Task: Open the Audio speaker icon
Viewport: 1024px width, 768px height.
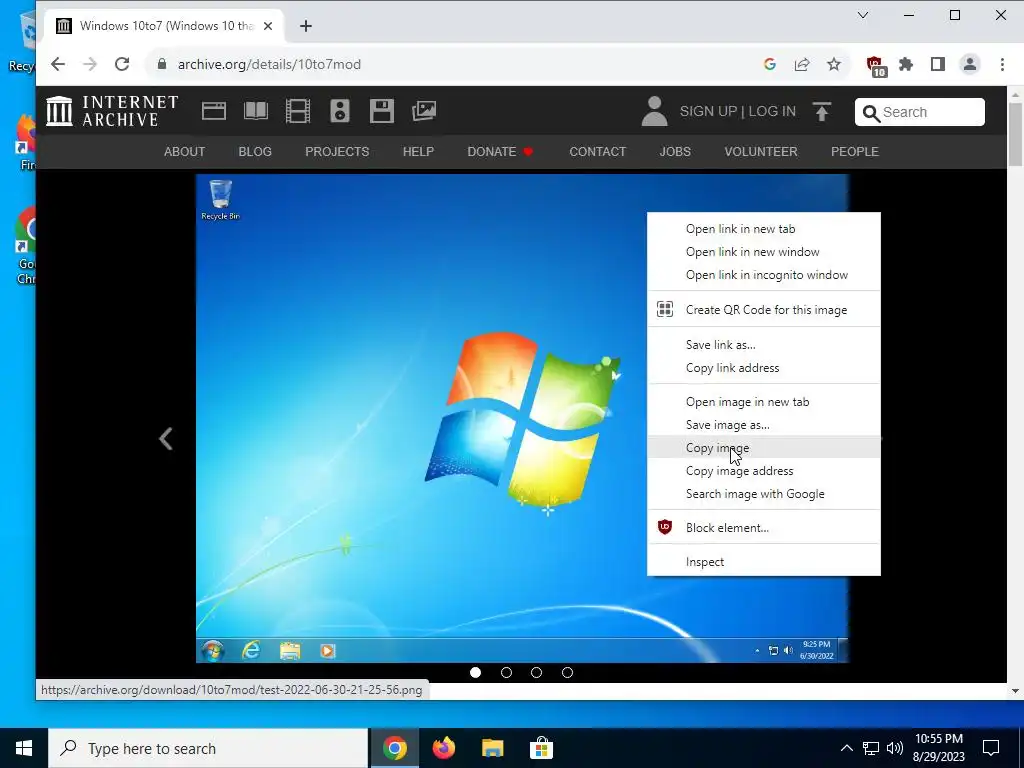Action: tap(340, 111)
